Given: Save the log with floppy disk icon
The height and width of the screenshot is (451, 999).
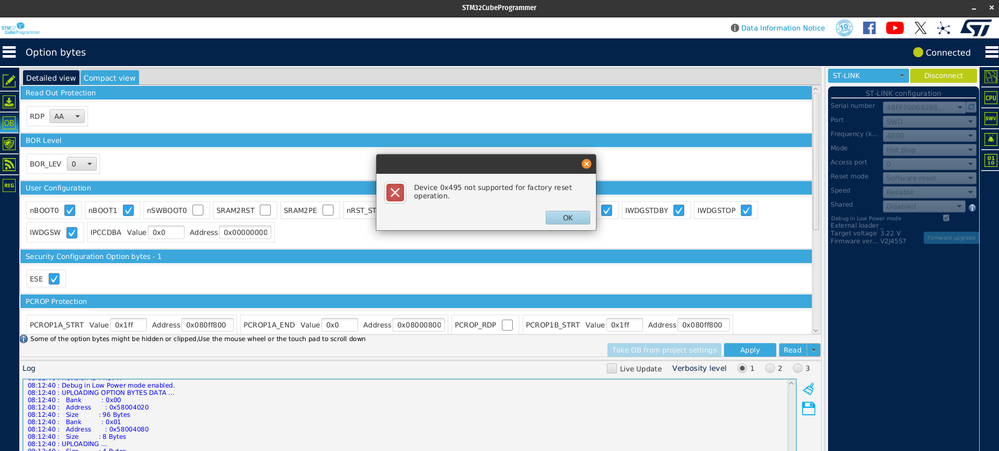Looking at the screenshot, I should click(809, 409).
